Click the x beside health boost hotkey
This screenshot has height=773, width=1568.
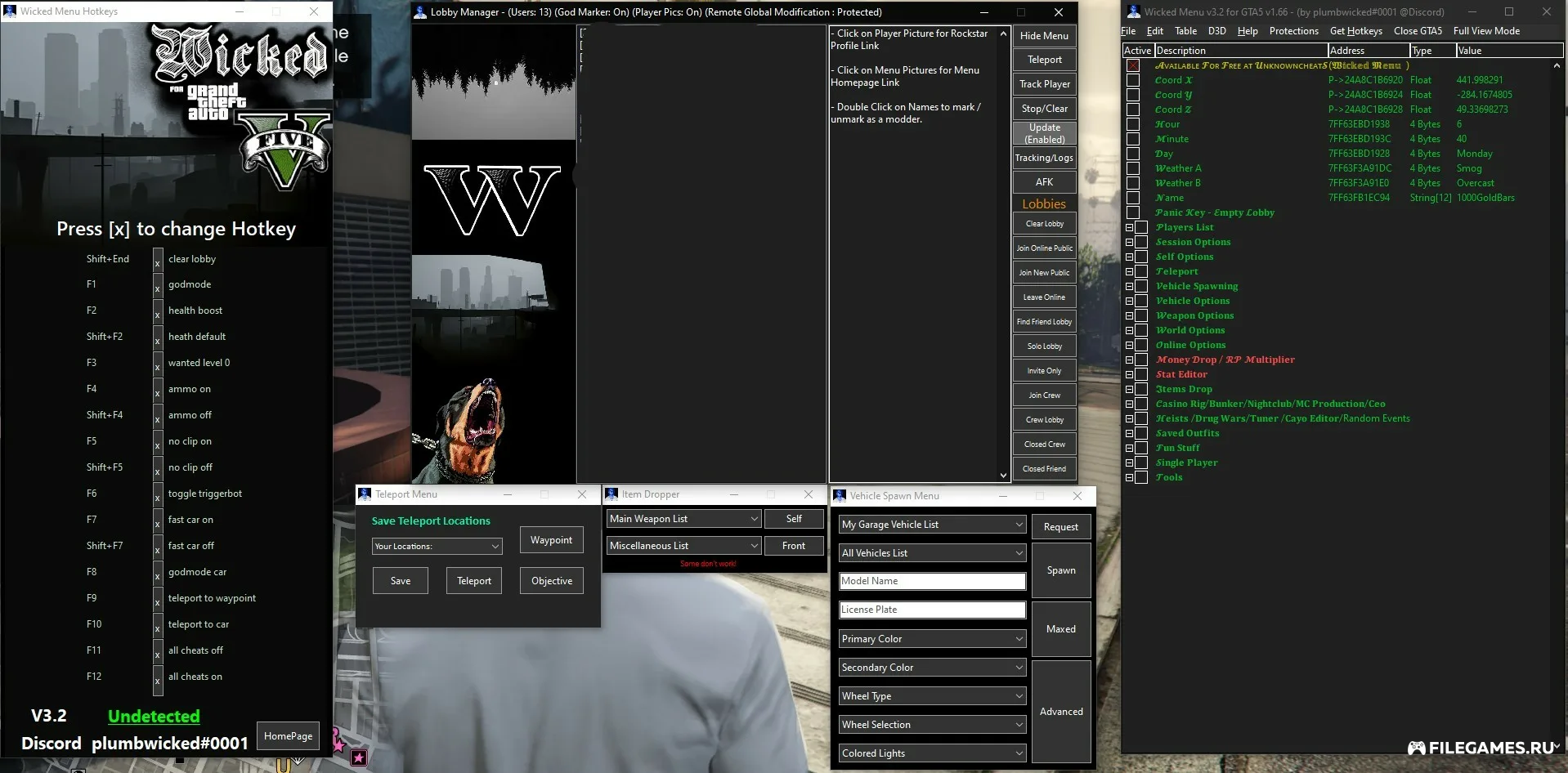(x=158, y=311)
